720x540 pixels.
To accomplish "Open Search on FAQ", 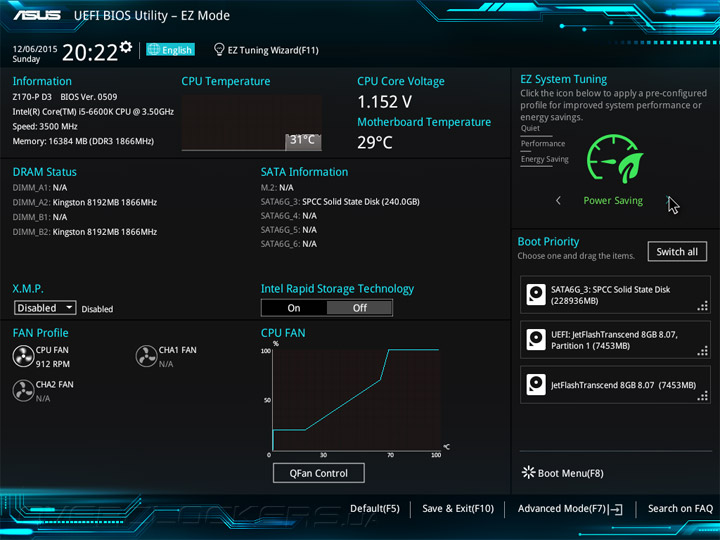I will (680, 509).
